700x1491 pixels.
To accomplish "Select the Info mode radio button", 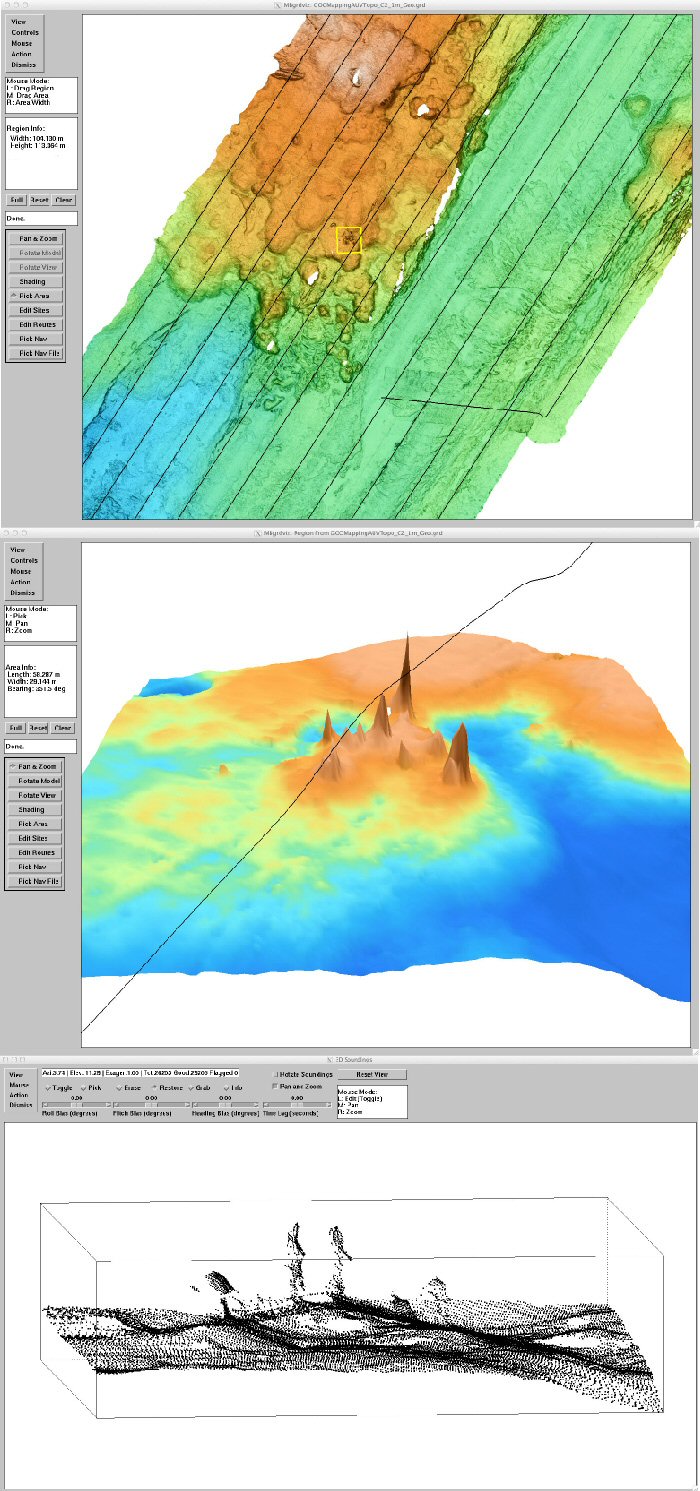I will click(x=233, y=1087).
